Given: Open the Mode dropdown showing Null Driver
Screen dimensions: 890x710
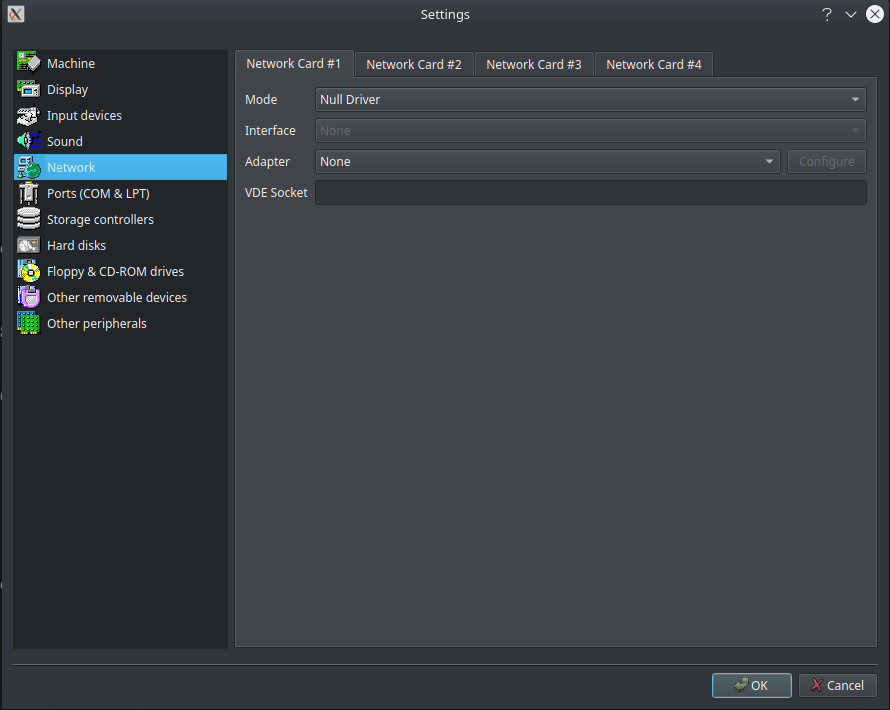Looking at the screenshot, I should 591,99.
